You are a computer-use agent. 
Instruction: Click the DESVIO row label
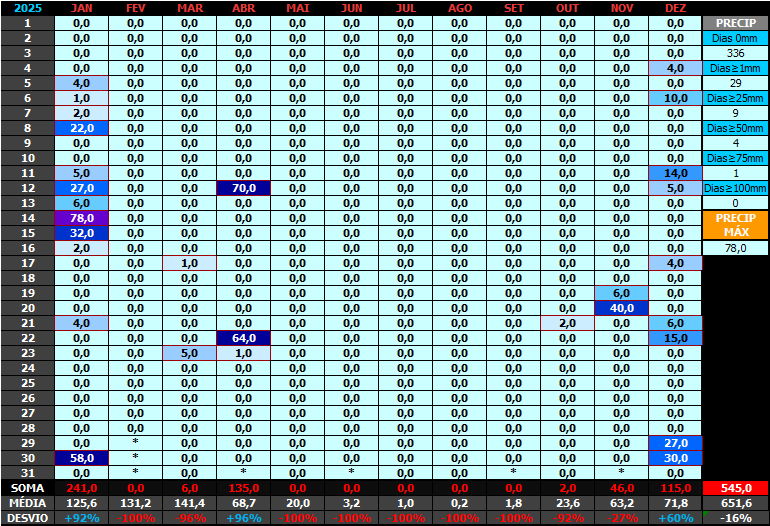[x=27, y=518]
